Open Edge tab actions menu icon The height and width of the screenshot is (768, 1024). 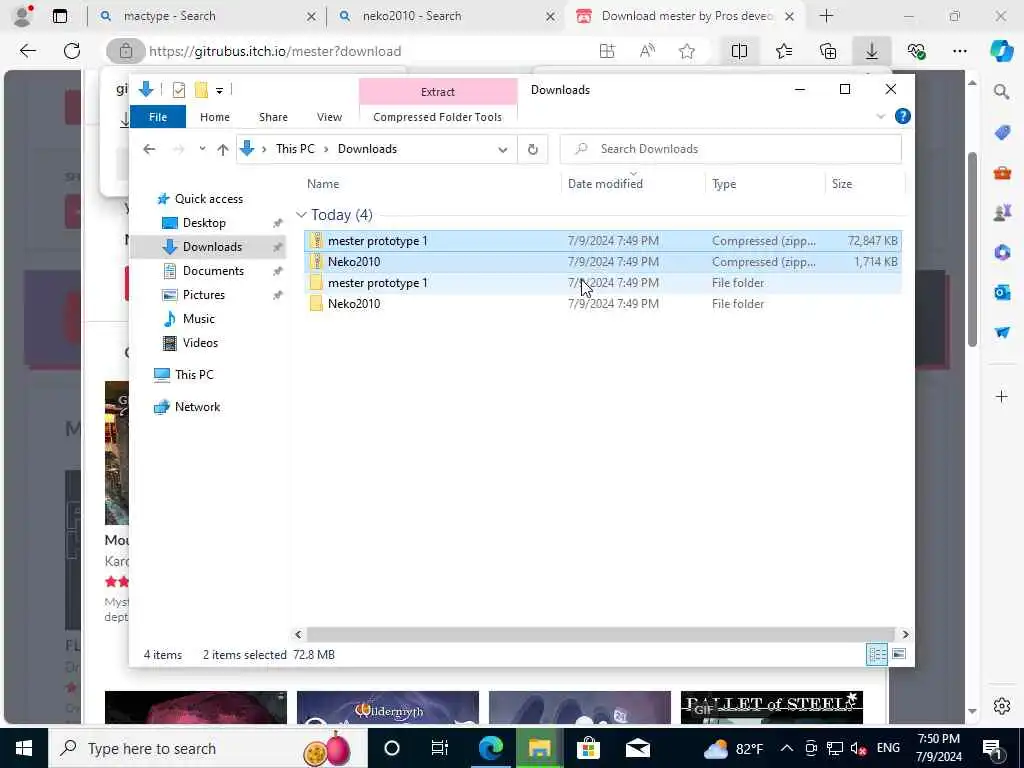pos(59,16)
